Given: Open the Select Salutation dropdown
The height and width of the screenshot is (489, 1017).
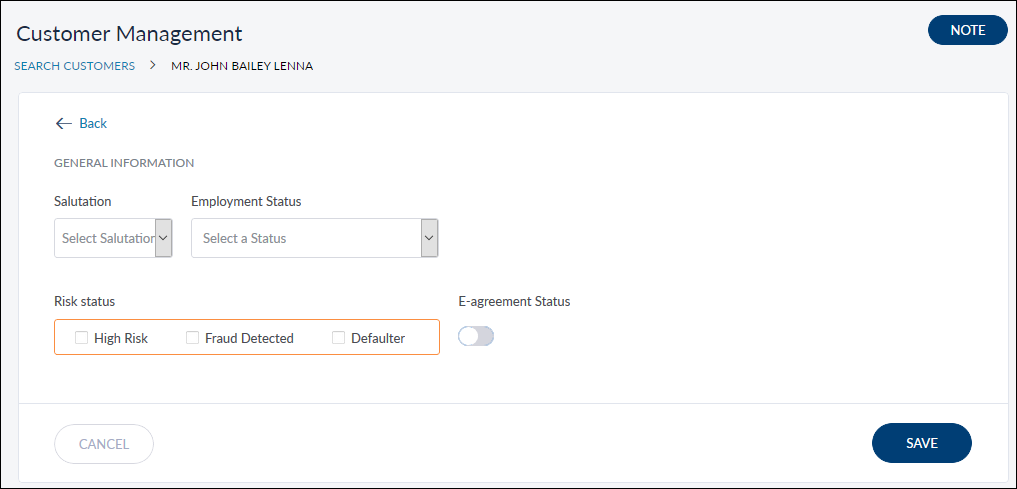Looking at the screenshot, I should click(x=105, y=238).
